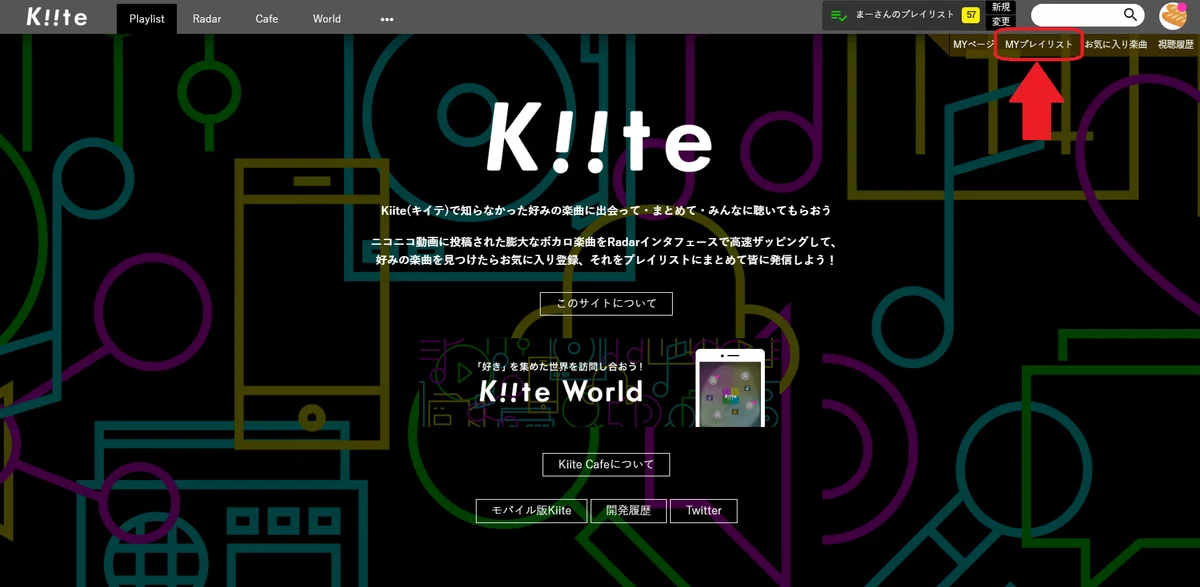The image size is (1200, 587).
Task: Go to MYページ
Action: (973, 45)
